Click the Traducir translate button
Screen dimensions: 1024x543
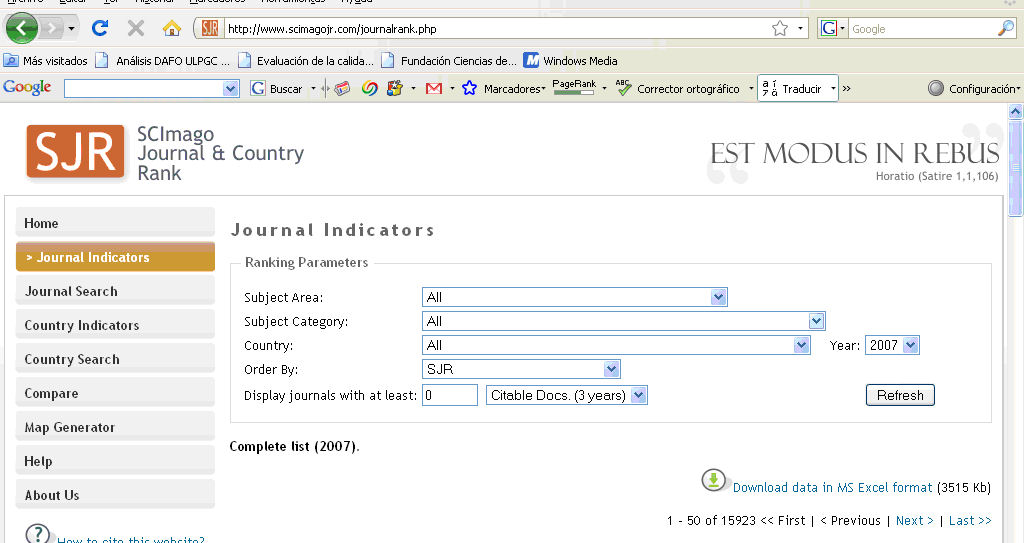coord(792,88)
